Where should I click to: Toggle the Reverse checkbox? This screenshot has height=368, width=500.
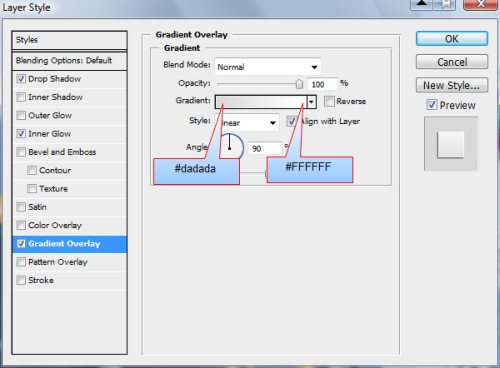pyautogui.click(x=329, y=101)
